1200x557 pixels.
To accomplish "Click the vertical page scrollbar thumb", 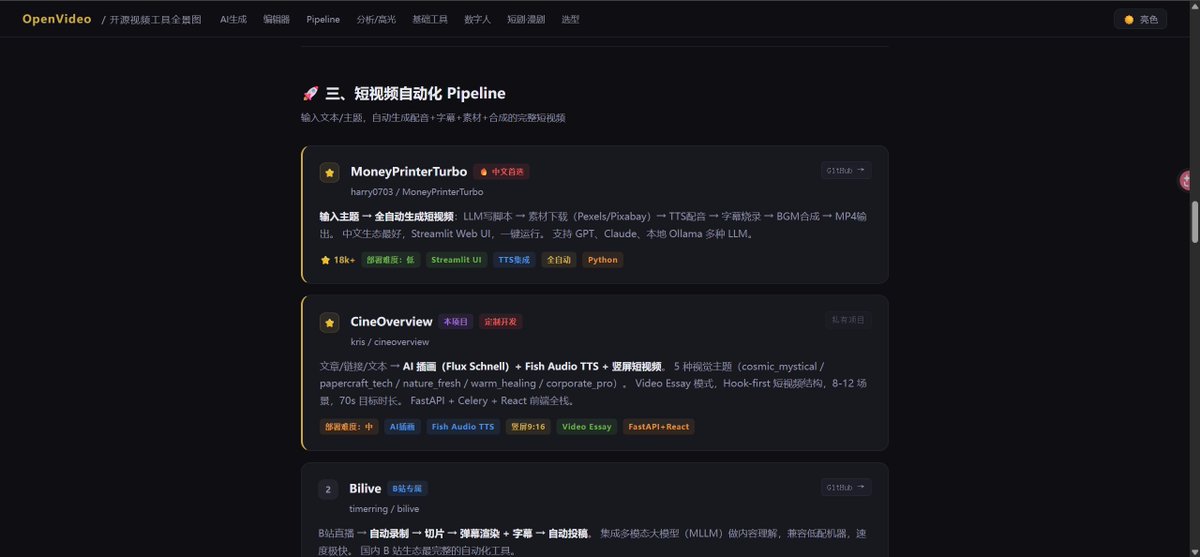I will [1193, 222].
